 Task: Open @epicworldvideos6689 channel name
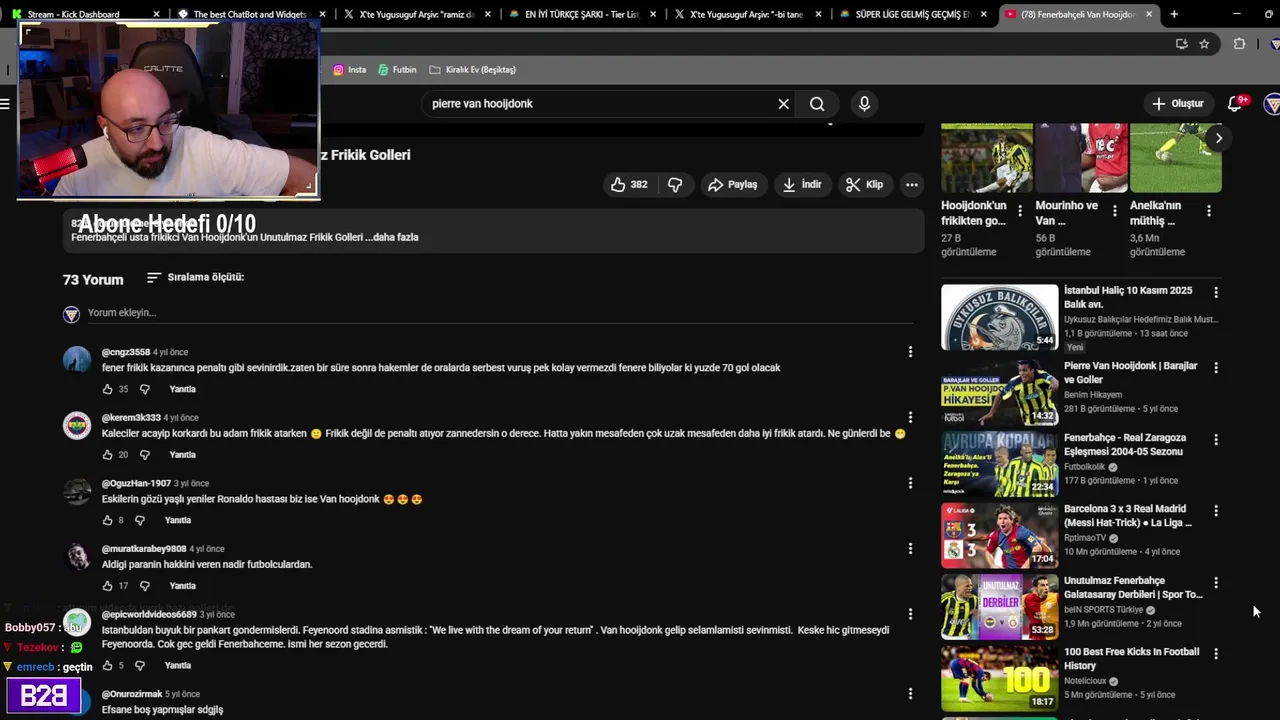149,615
